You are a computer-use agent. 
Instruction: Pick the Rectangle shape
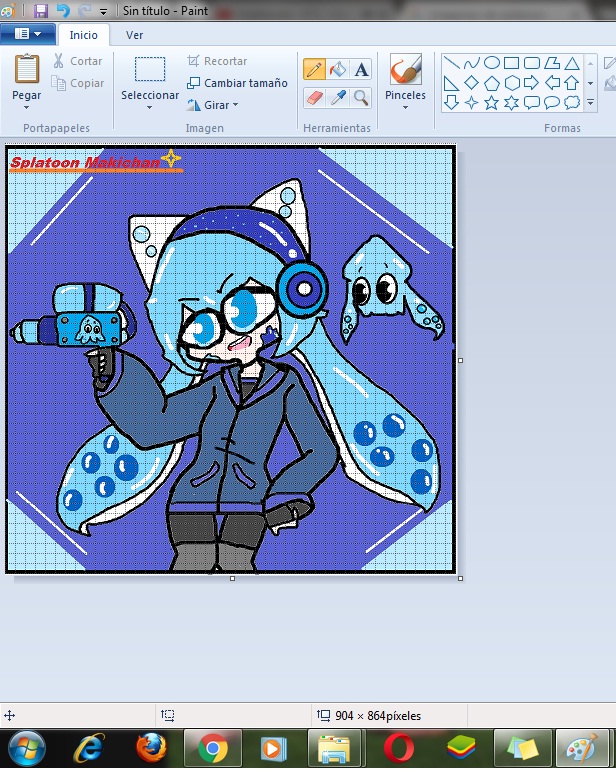coord(511,63)
